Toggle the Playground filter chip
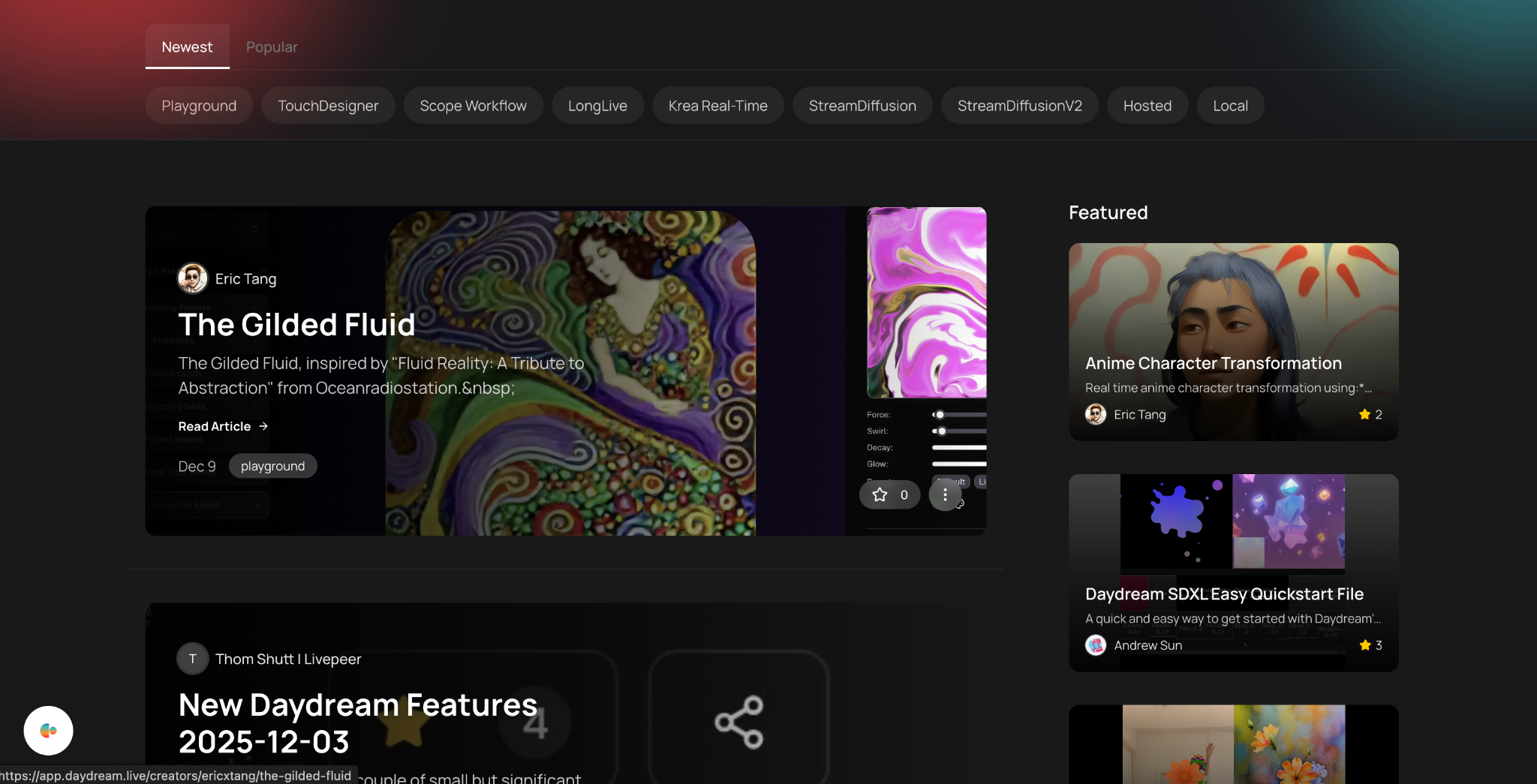Image resolution: width=1537 pixels, height=784 pixels. [199, 106]
